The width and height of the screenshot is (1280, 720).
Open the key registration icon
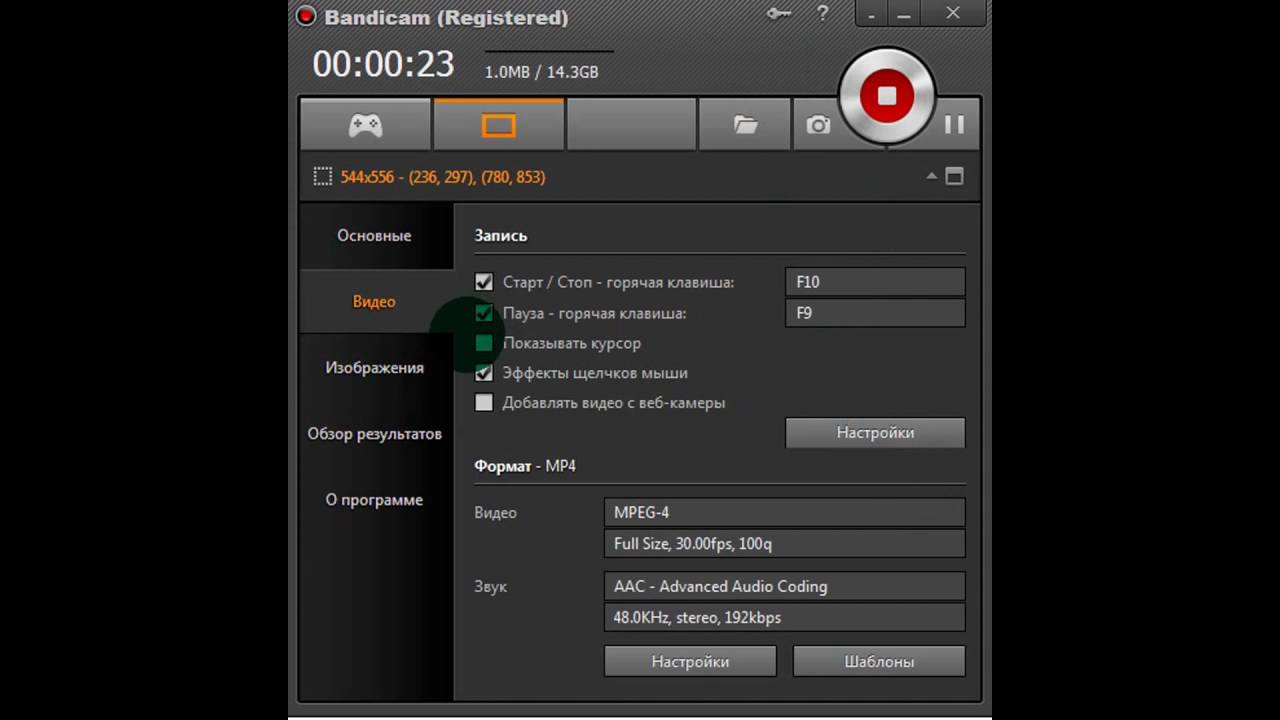(x=779, y=14)
